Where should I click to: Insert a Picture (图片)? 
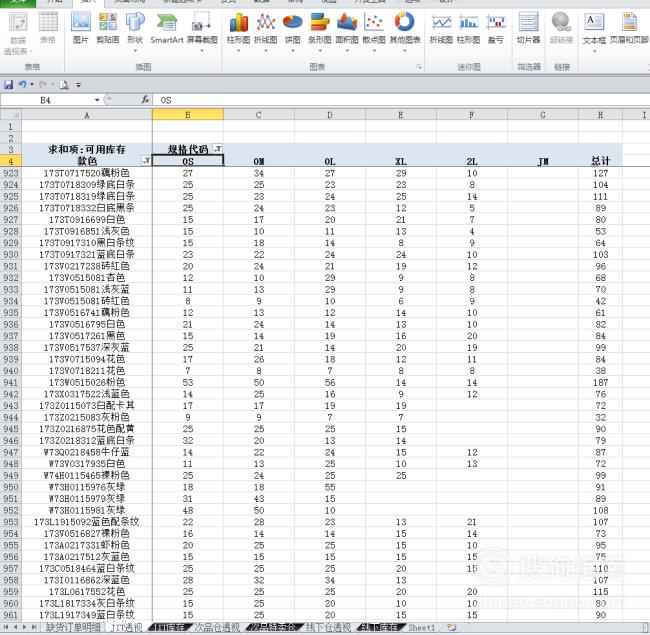80,27
